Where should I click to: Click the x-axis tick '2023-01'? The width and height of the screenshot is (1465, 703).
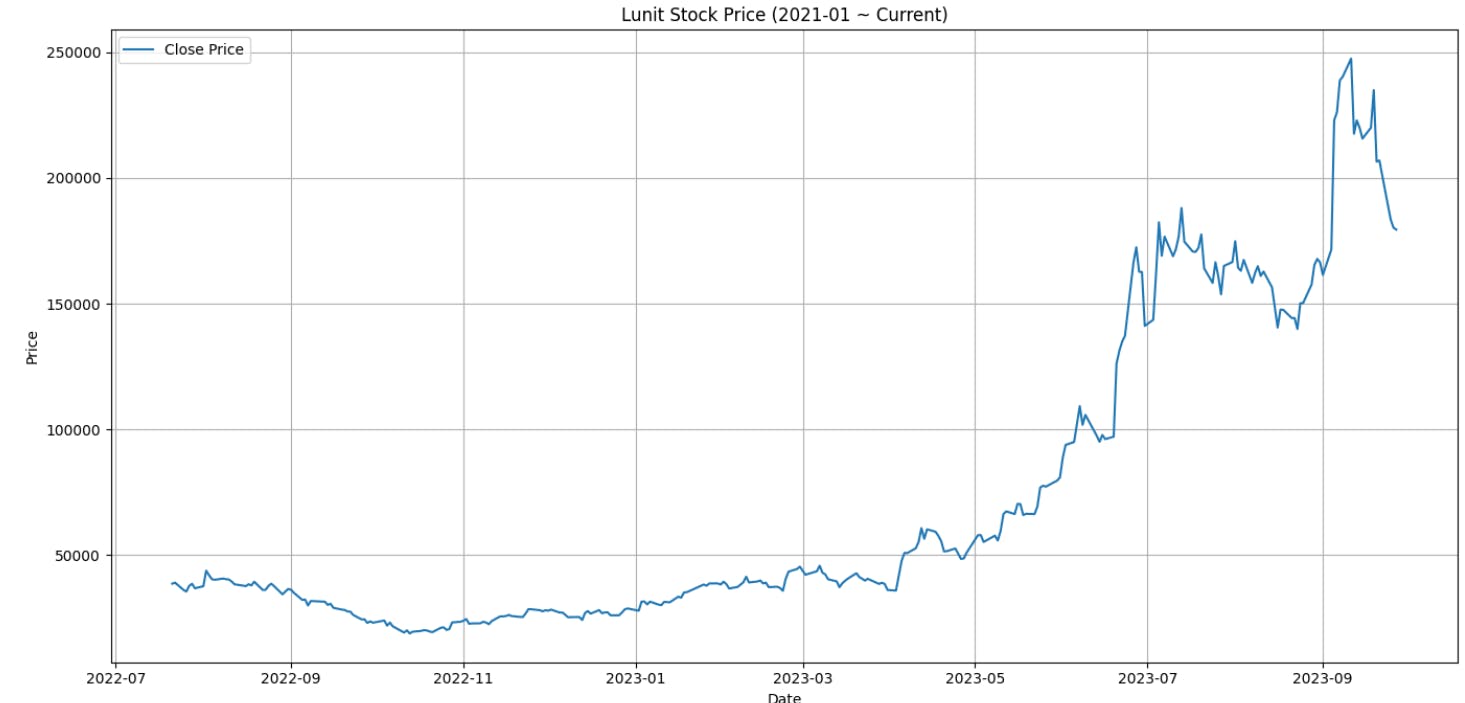coord(636,677)
